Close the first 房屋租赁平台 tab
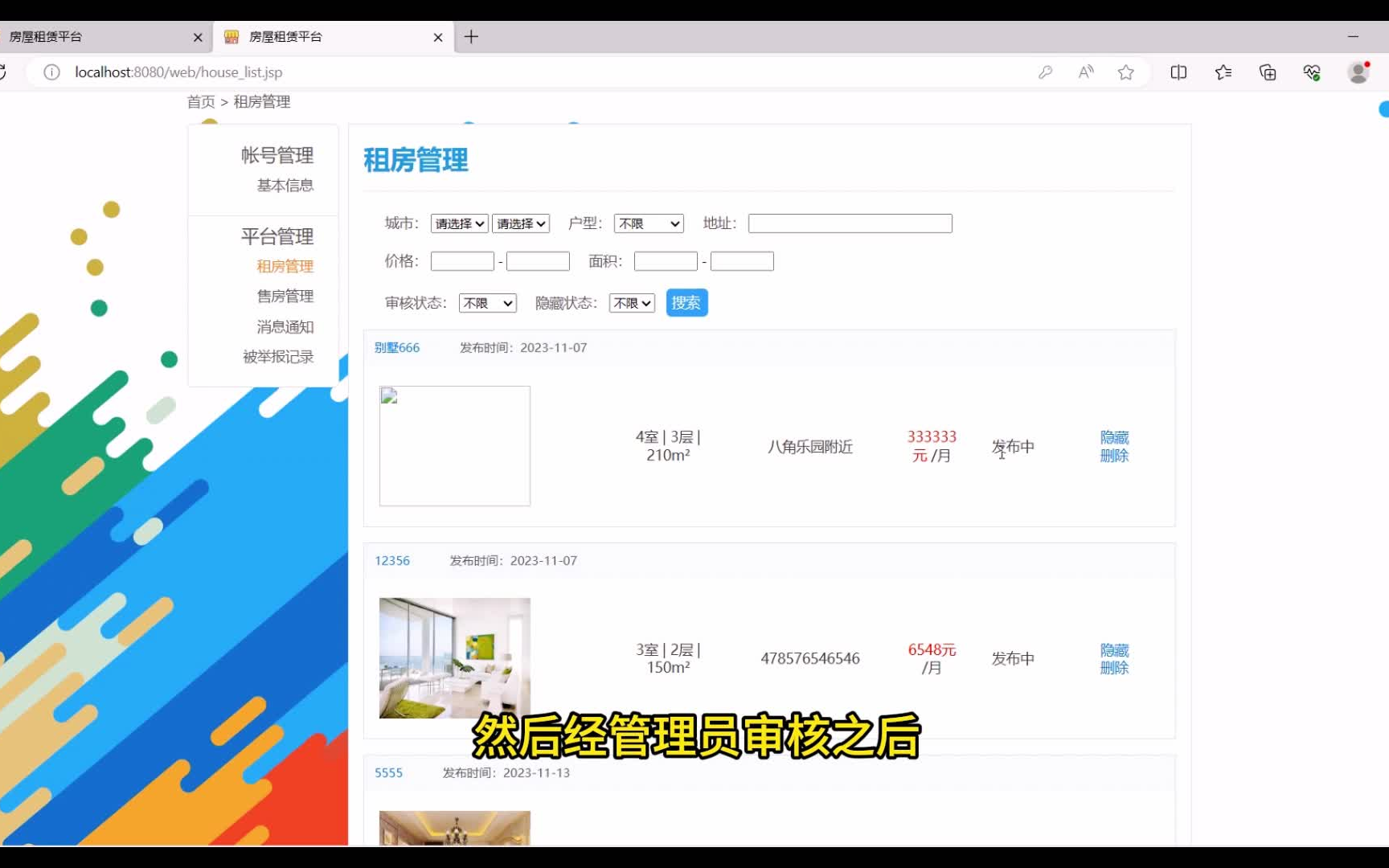Viewport: 1389px width, 868px height. tap(198, 37)
